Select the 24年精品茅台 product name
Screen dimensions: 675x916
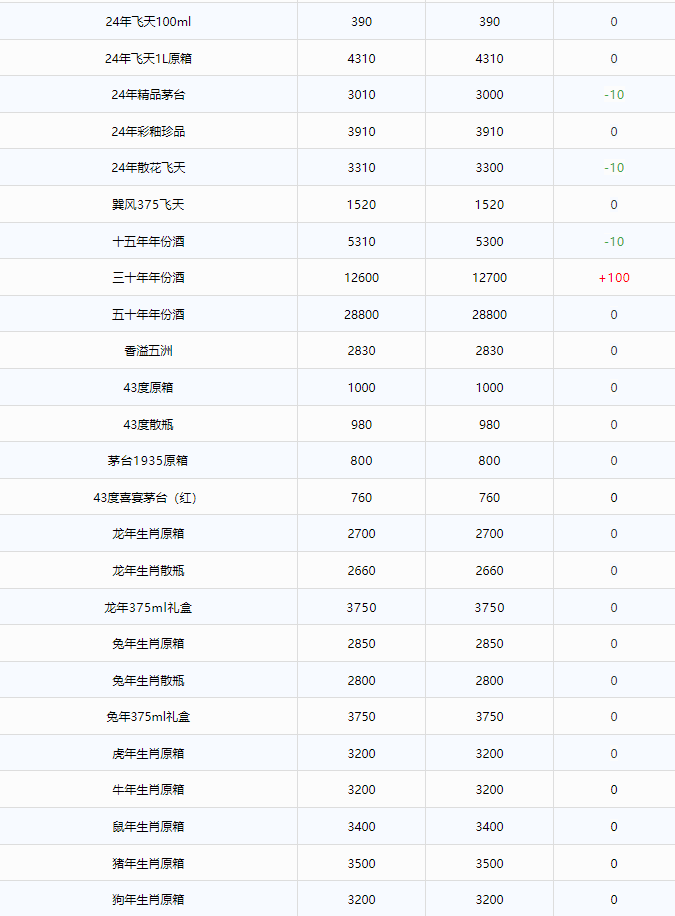148,95
